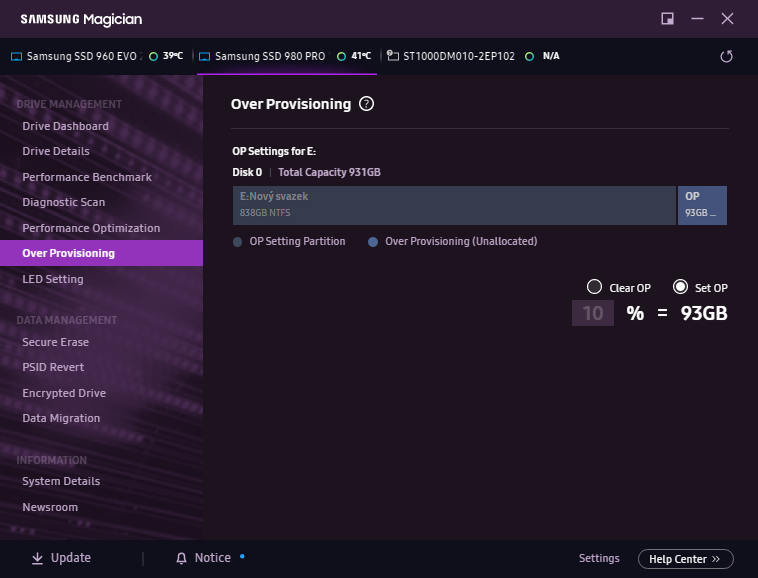The image size is (758, 578).
Task: Select the Clear OP radio button
Action: 594,287
